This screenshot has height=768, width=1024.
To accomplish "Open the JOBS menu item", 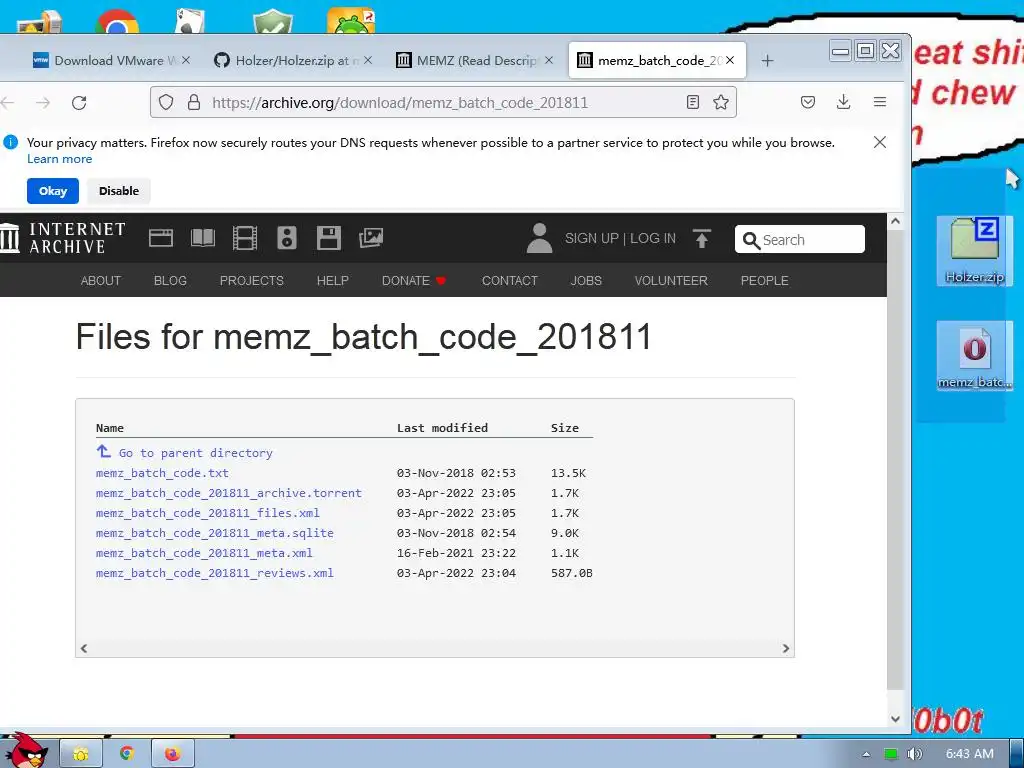I will [586, 281].
